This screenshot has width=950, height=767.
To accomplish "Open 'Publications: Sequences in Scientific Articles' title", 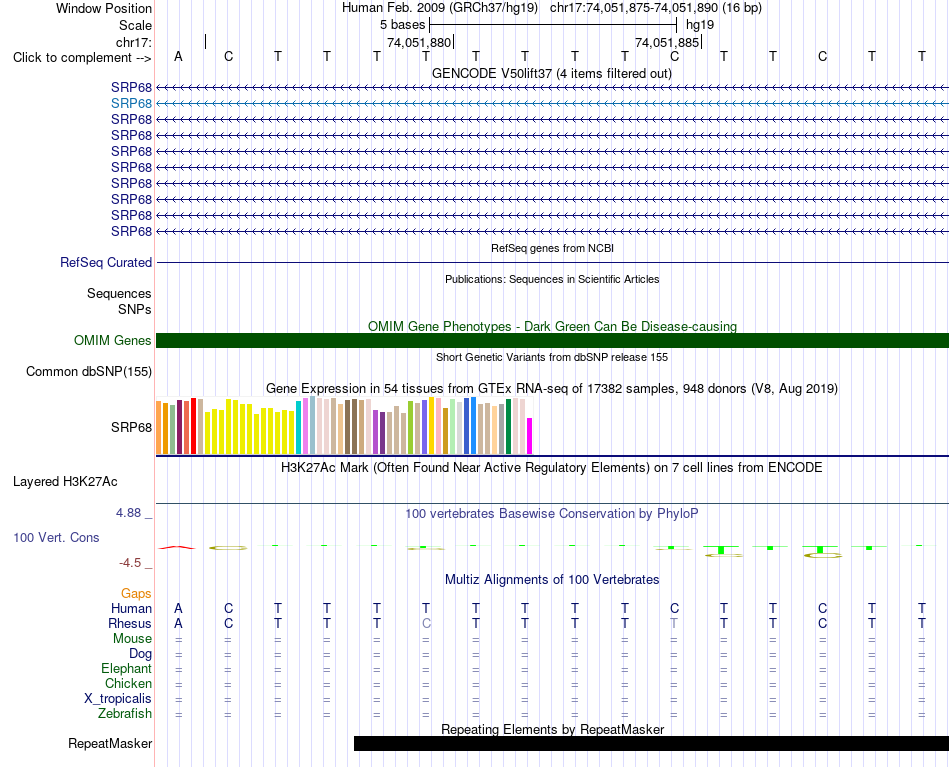I will [552, 279].
